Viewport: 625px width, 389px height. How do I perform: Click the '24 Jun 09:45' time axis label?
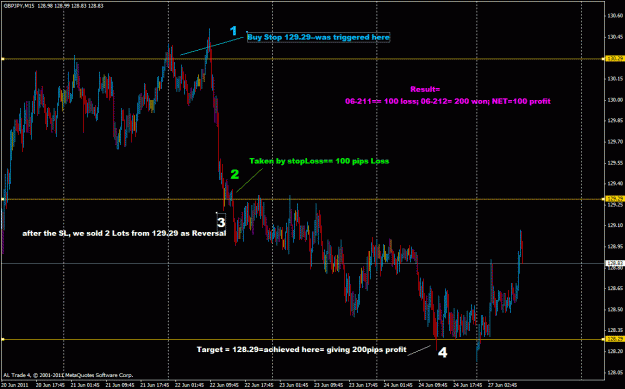[x=434, y=385]
